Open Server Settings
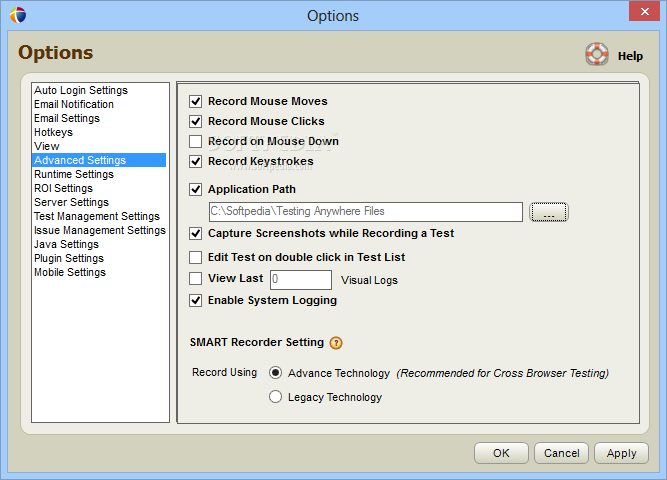The width and height of the screenshot is (667, 480). tap(71, 202)
